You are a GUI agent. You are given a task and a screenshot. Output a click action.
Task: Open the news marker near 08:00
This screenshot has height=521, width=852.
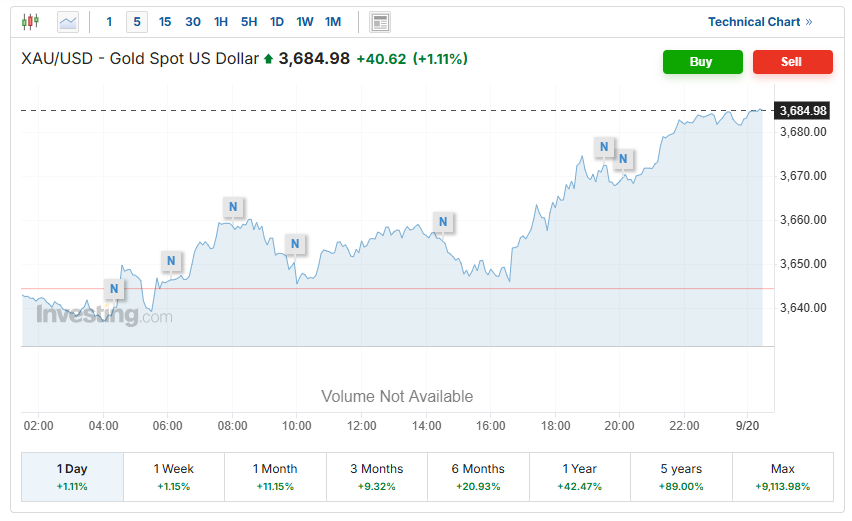[x=232, y=208]
